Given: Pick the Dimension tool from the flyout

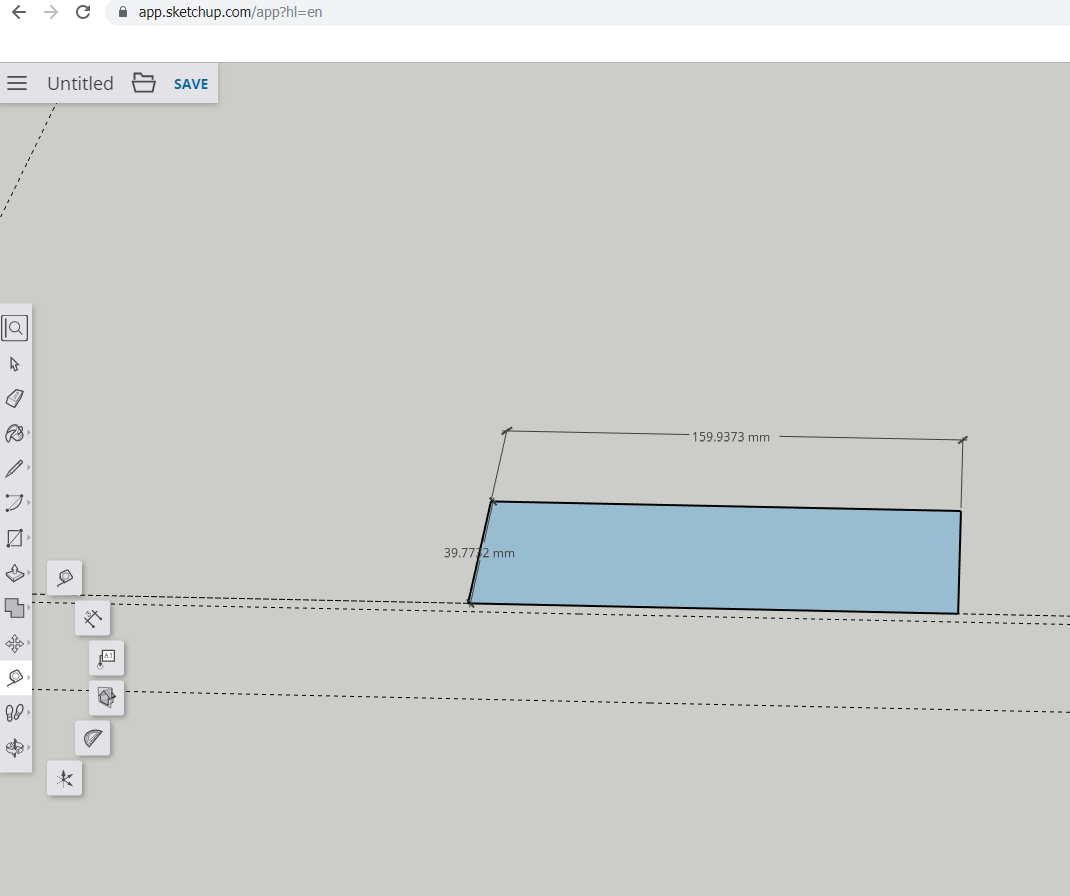Looking at the screenshot, I should (92, 619).
